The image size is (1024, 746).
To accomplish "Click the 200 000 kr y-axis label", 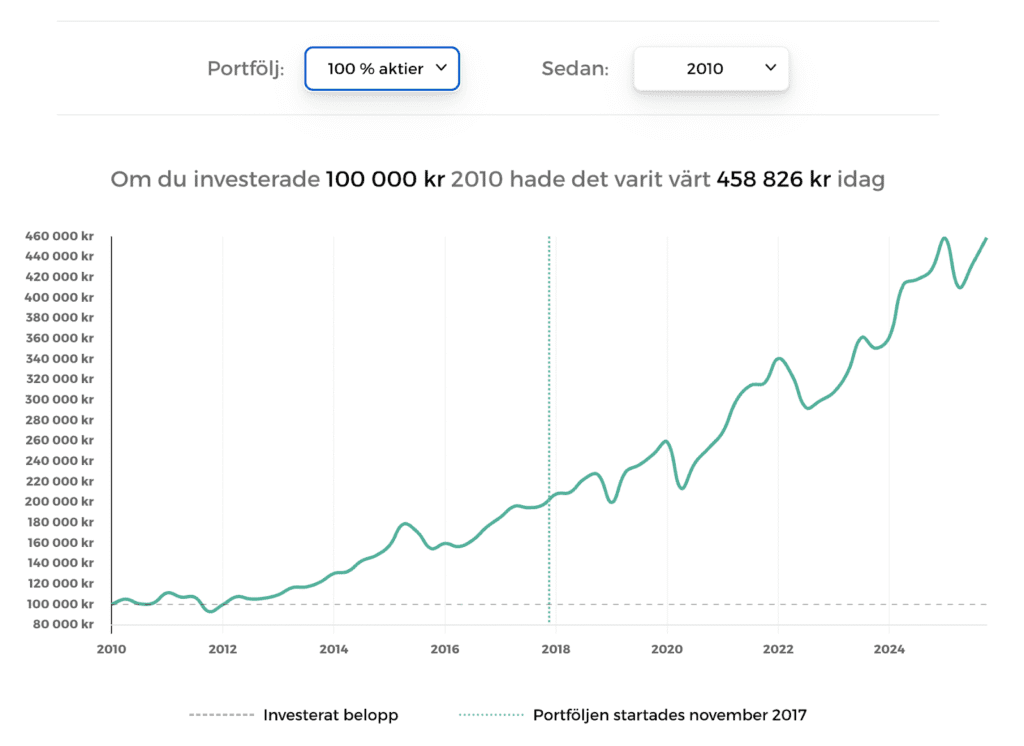I will tap(60, 502).
